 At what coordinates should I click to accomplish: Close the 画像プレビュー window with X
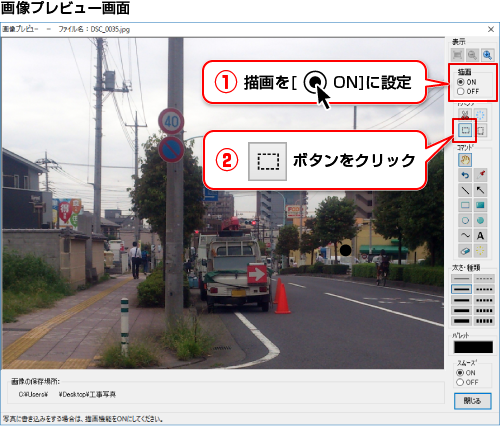(491, 29)
